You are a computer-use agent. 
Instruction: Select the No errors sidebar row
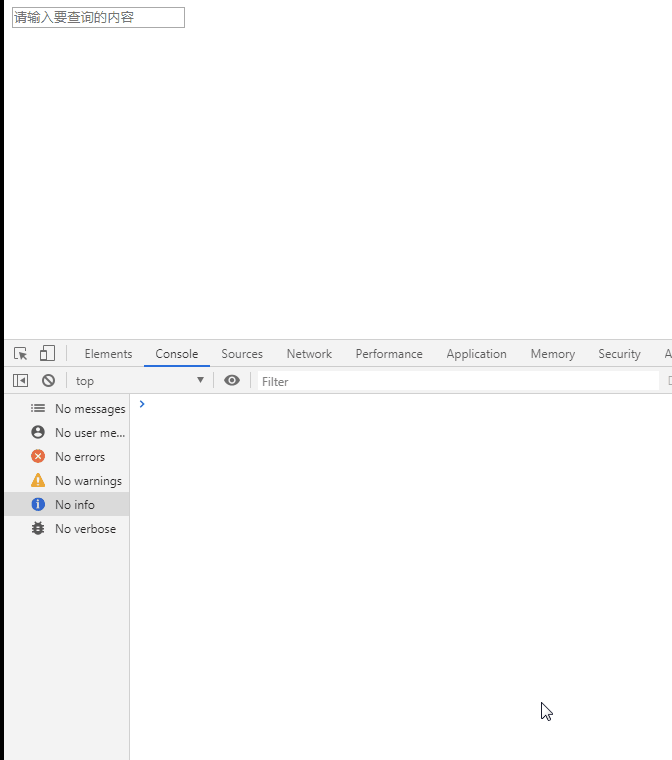(x=67, y=457)
